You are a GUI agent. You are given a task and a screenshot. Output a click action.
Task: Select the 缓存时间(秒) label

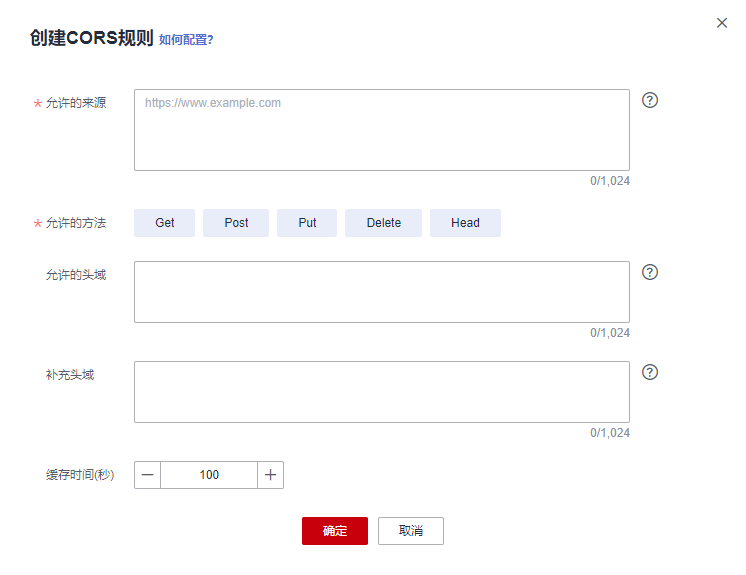[x=80, y=475]
